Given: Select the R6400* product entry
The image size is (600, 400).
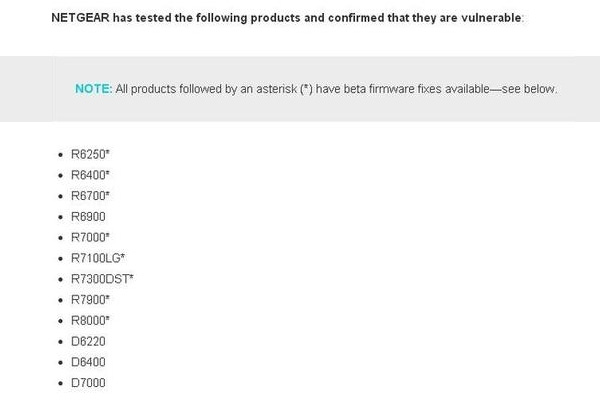Looking at the screenshot, I should [90, 175].
